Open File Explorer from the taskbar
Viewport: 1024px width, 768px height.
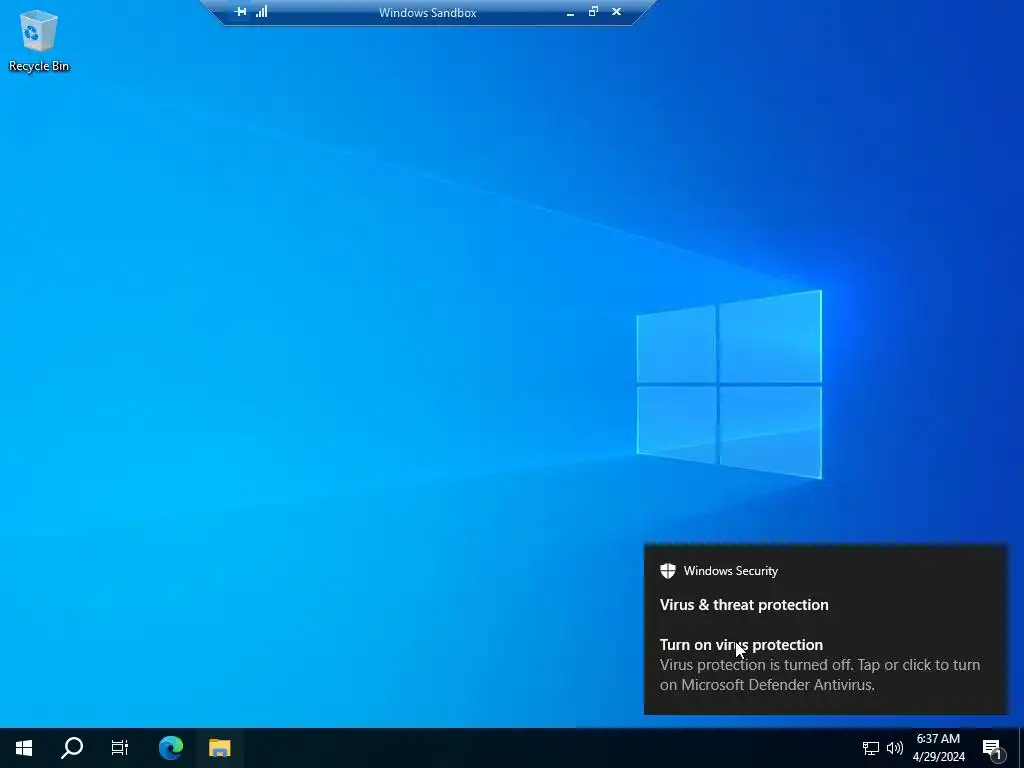(x=219, y=748)
